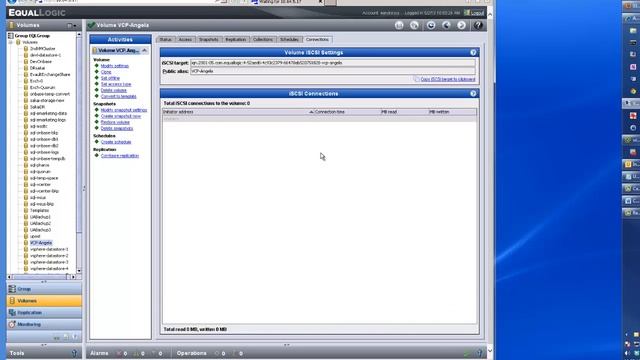Click the Configure replication link
640x360 pixels.
click(x=120, y=156)
